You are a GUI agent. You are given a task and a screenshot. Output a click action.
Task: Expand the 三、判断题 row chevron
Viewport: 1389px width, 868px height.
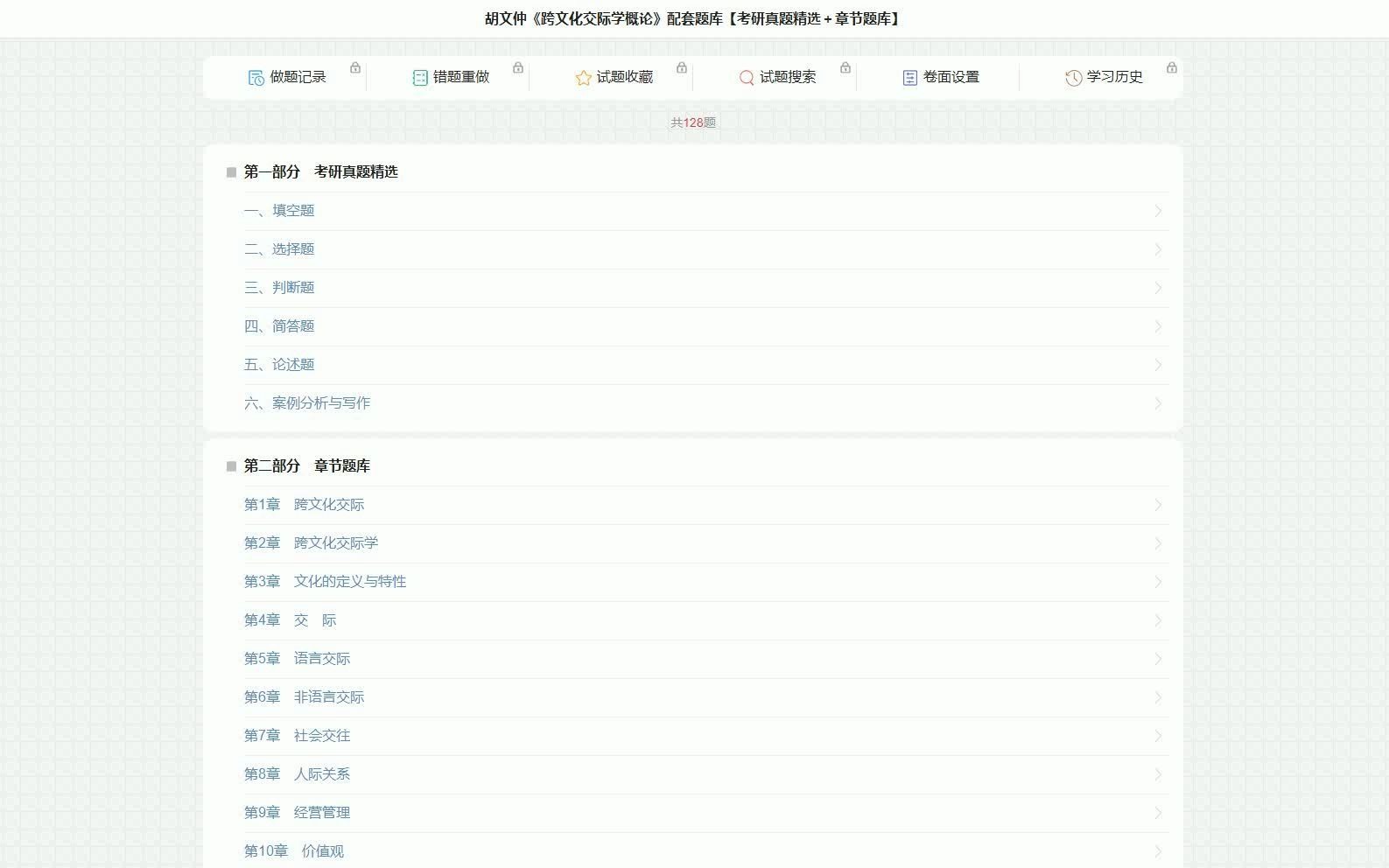[x=1158, y=288]
